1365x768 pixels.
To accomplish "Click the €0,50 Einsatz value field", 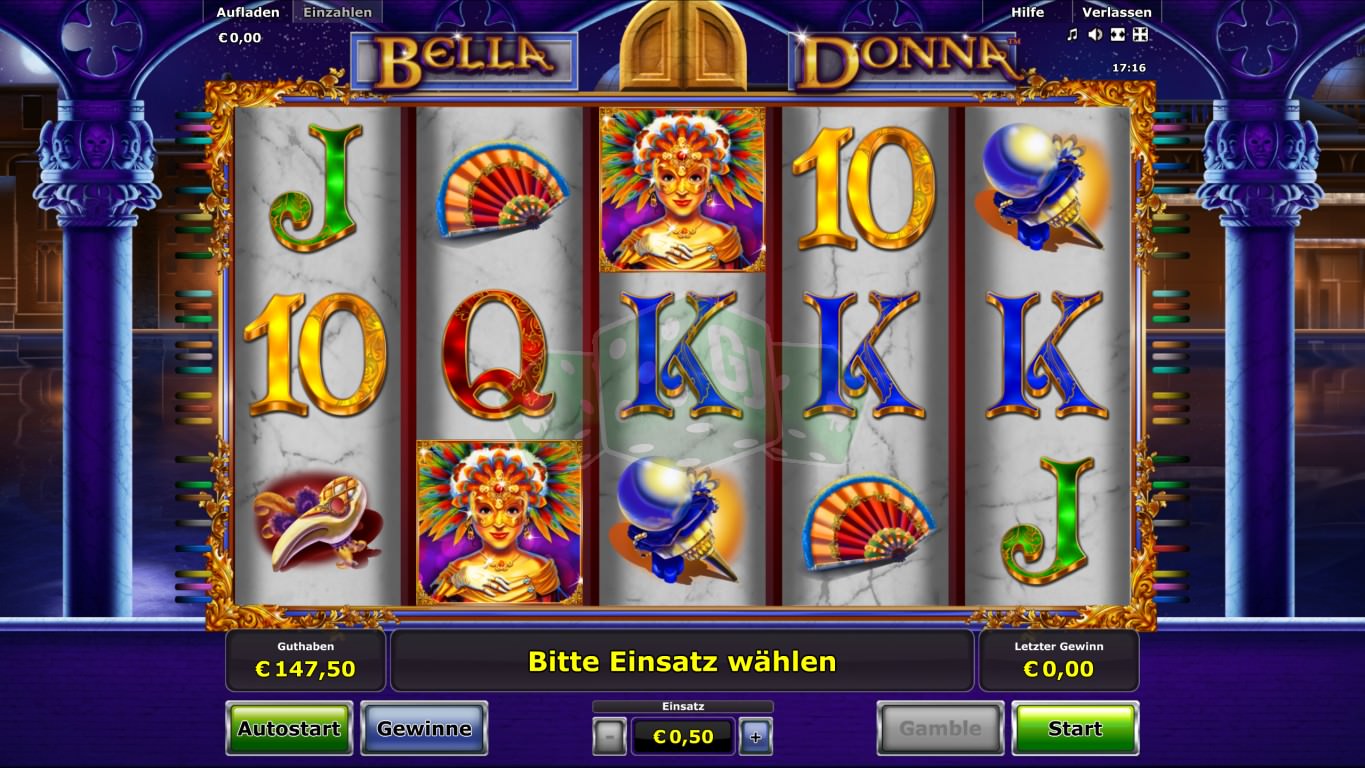I will tap(683, 737).
